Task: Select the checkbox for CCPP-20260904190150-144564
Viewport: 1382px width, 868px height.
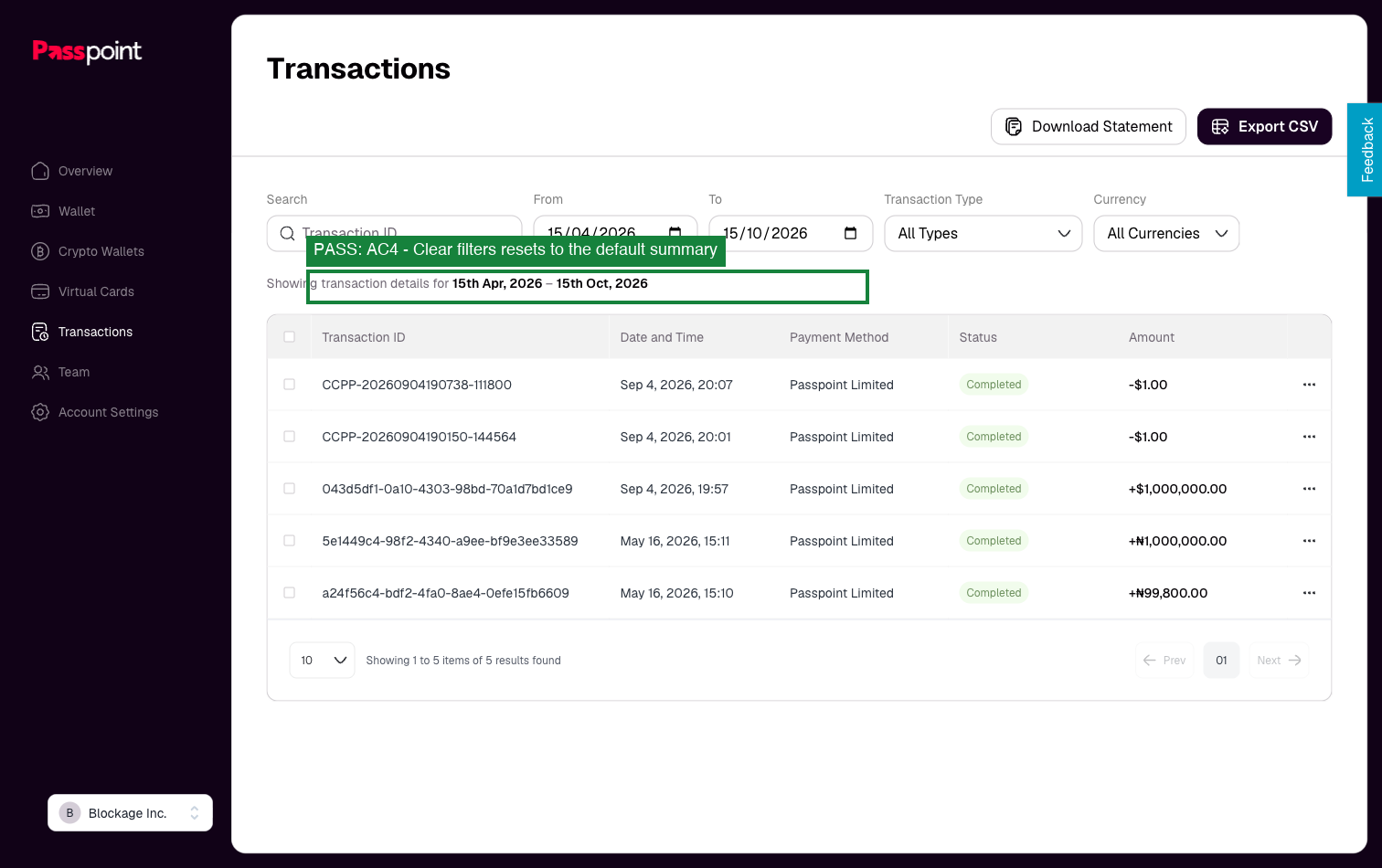Action: (x=290, y=437)
